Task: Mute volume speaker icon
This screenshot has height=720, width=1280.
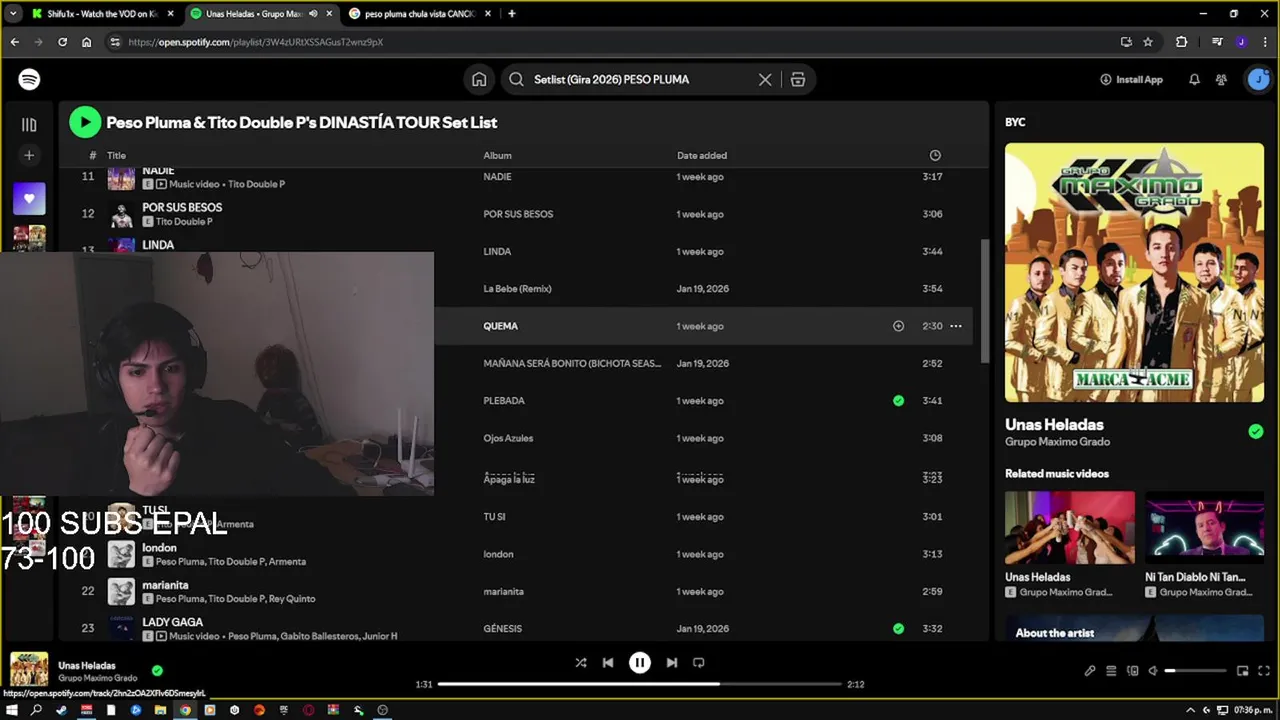Action: point(1153,671)
